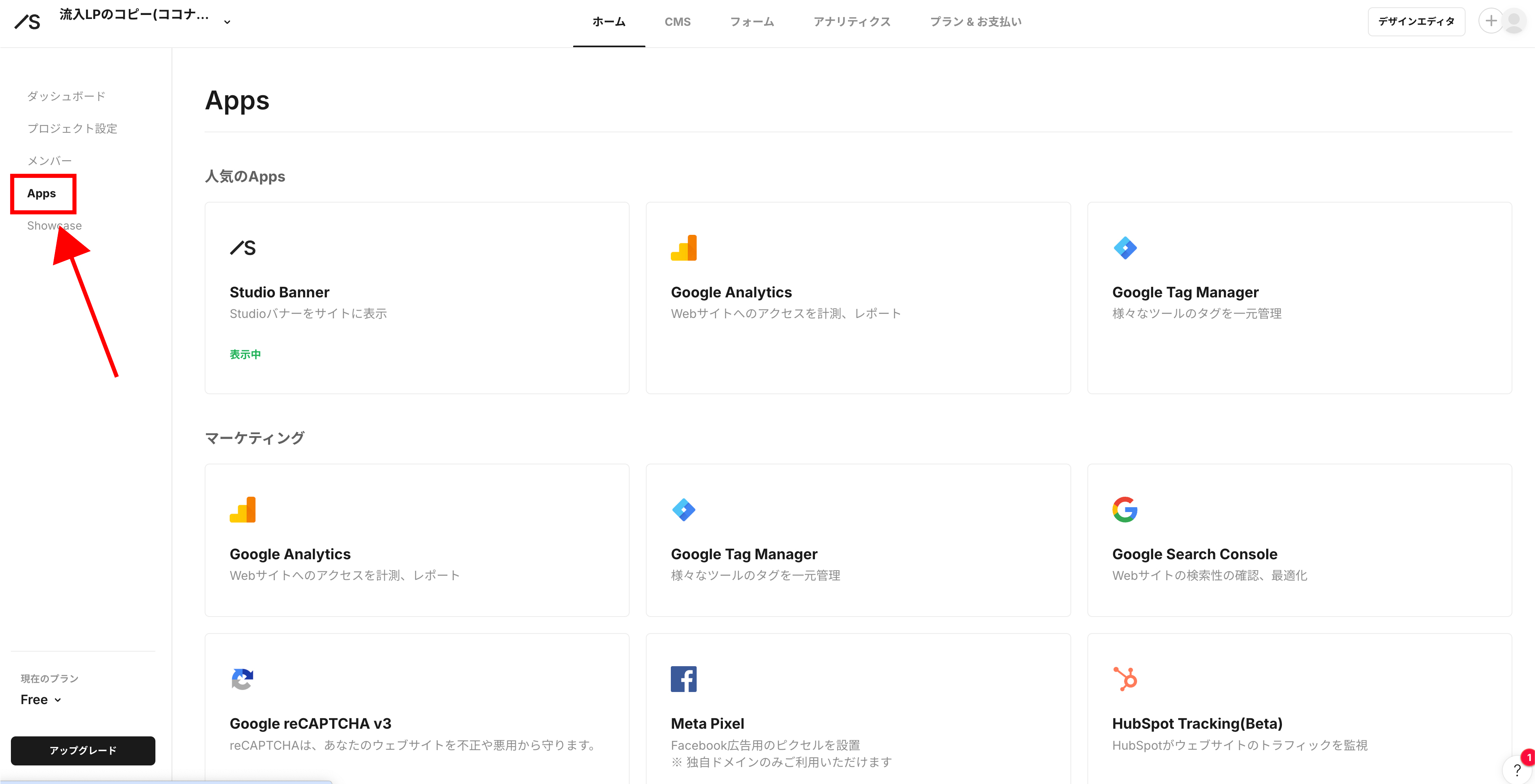The width and height of the screenshot is (1535, 784).
Task: Click the plus add member icon
Action: tap(1491, 21)
